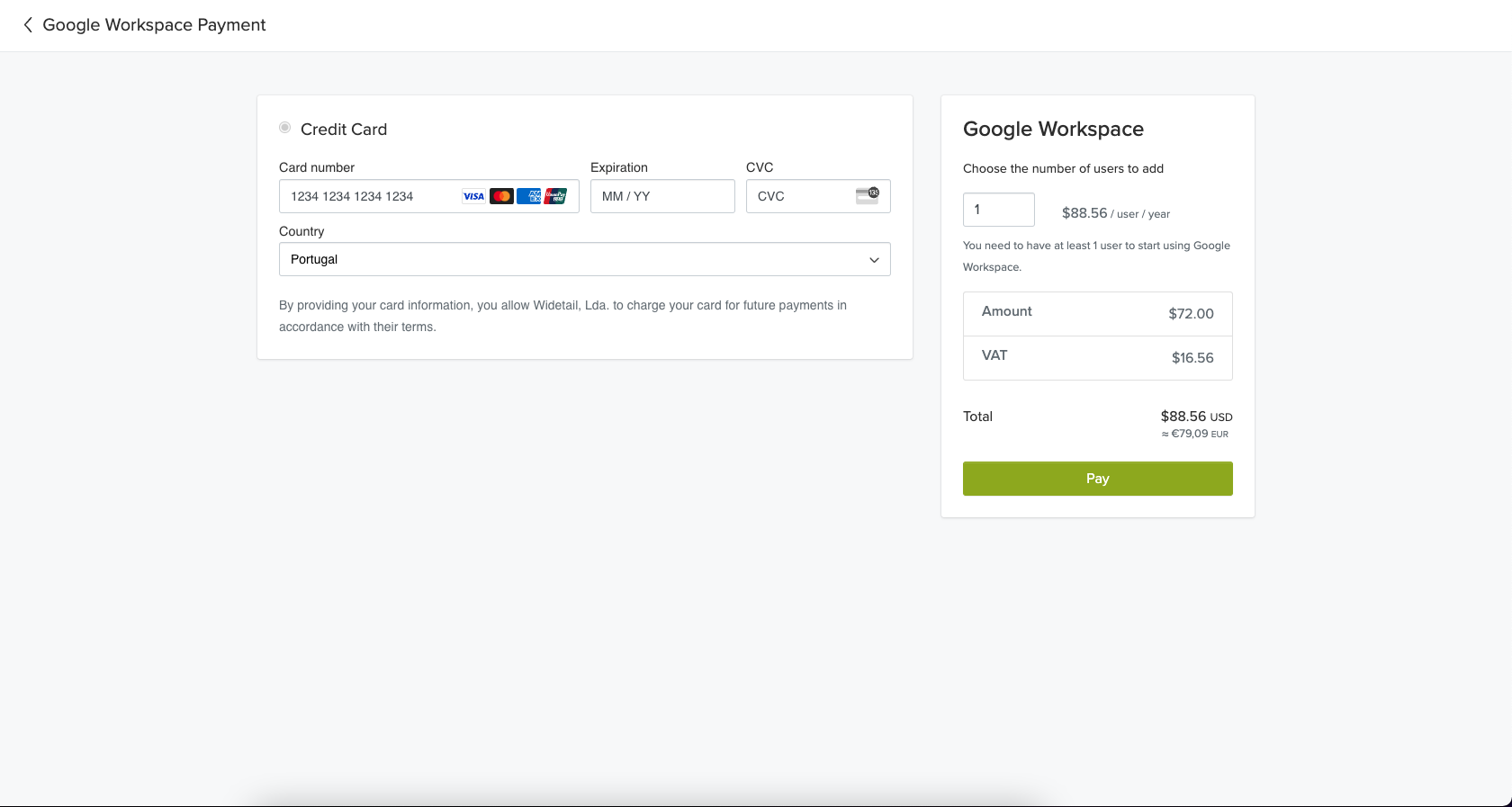
Task: Click the Mastercard logo in card field
Action: point(501,196)
